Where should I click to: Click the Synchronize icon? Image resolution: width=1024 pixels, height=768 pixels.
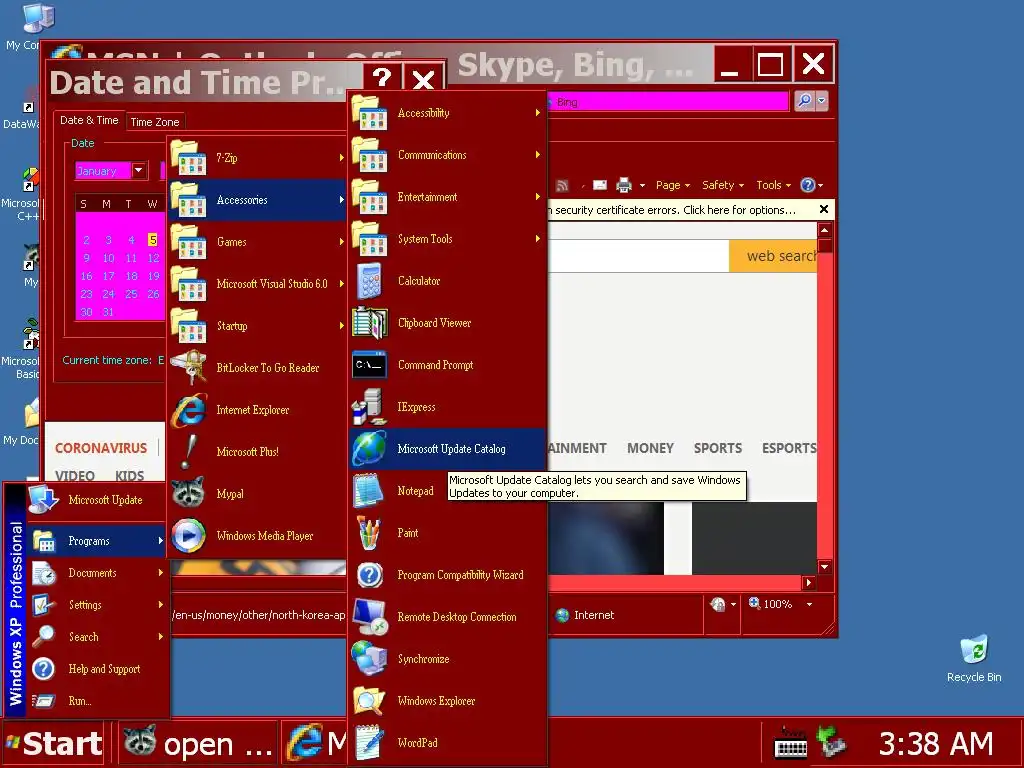point(370,659)
